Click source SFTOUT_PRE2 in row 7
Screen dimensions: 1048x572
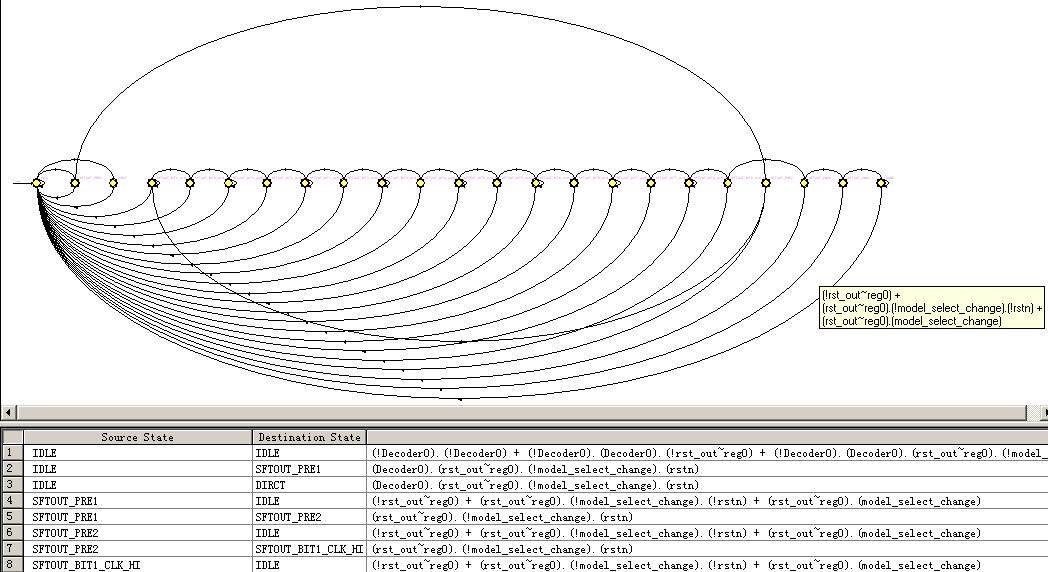138,549
